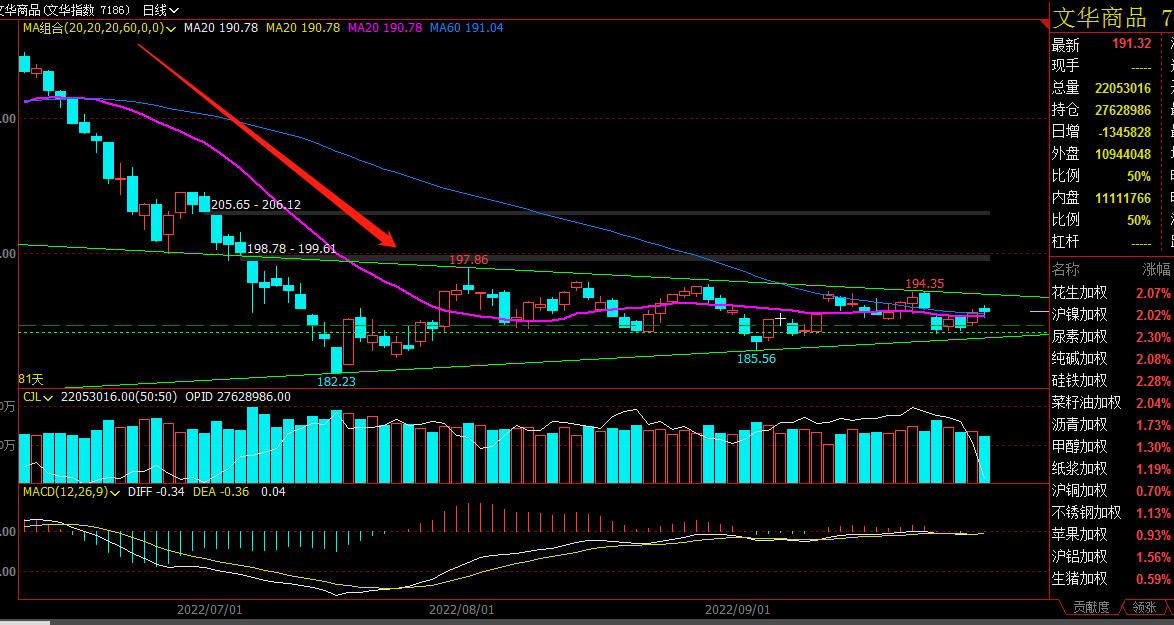Click the yellow MA20 190.78 label

coord(302,28)
